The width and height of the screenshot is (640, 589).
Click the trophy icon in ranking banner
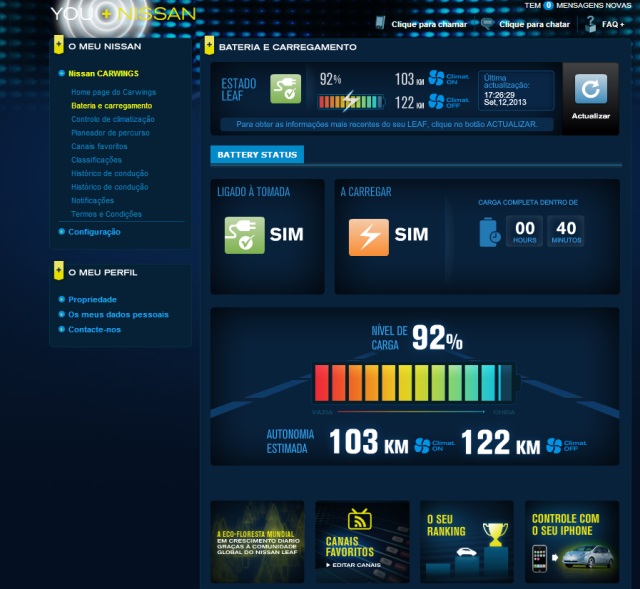click(x=495, y=534)
